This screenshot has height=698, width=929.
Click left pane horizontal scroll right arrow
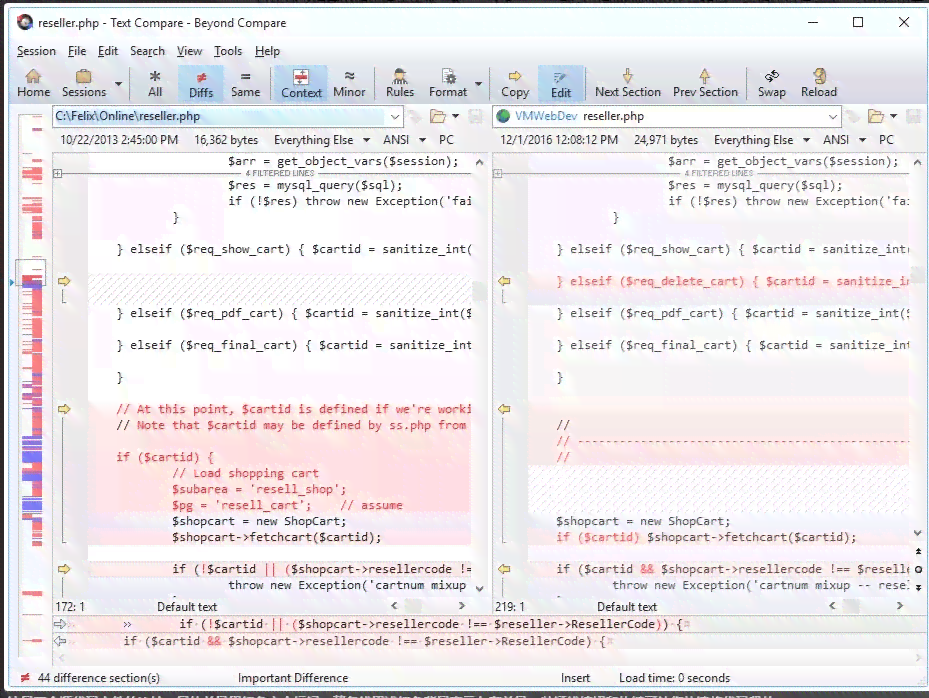[x=462, y=606]
